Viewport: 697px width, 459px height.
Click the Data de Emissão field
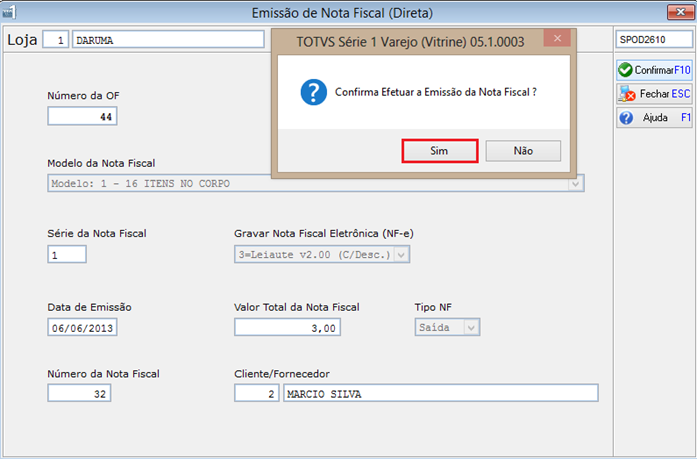[x=82, y=328]
